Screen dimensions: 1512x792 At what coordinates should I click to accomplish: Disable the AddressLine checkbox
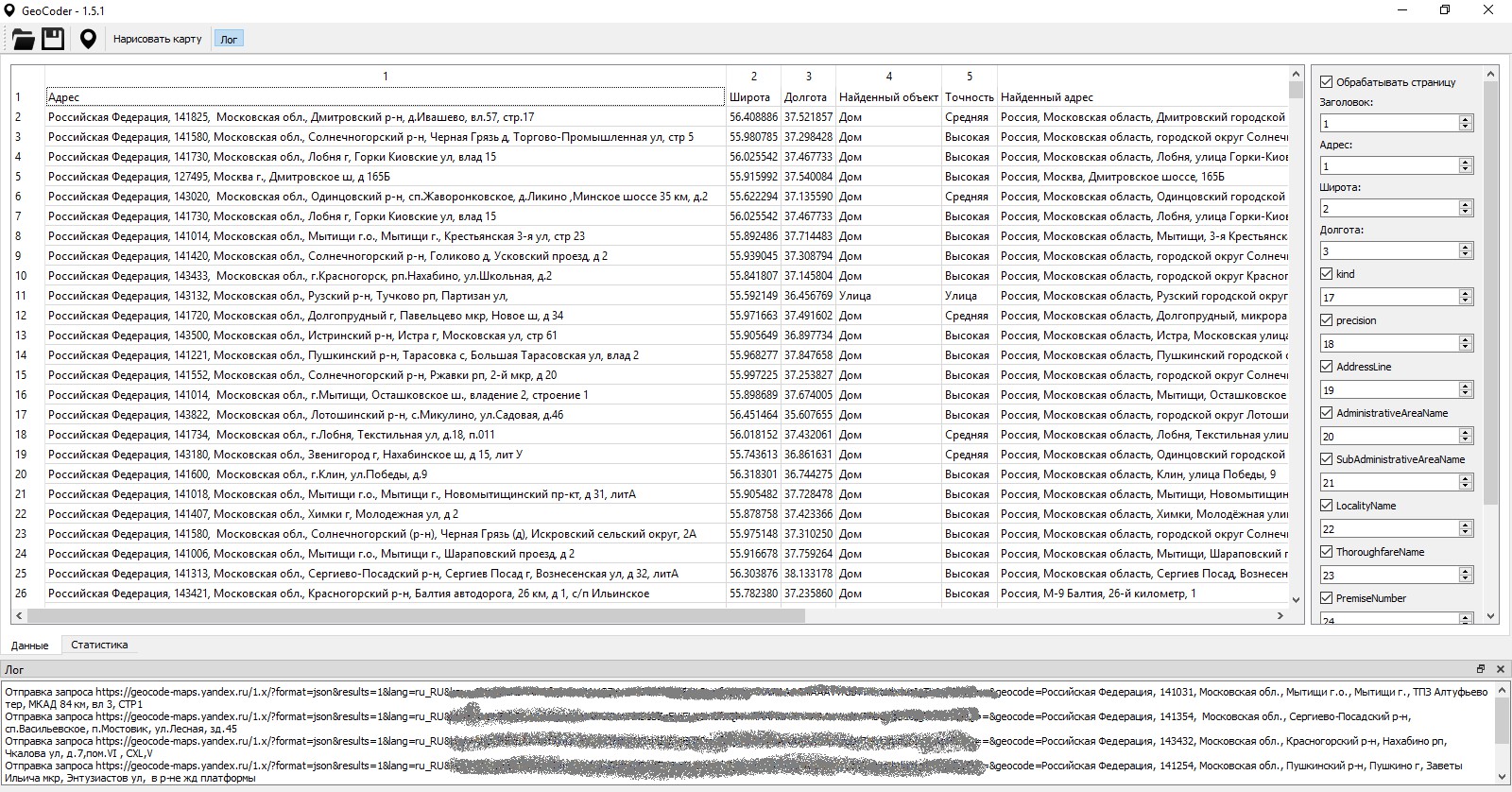pos(1327,367)
